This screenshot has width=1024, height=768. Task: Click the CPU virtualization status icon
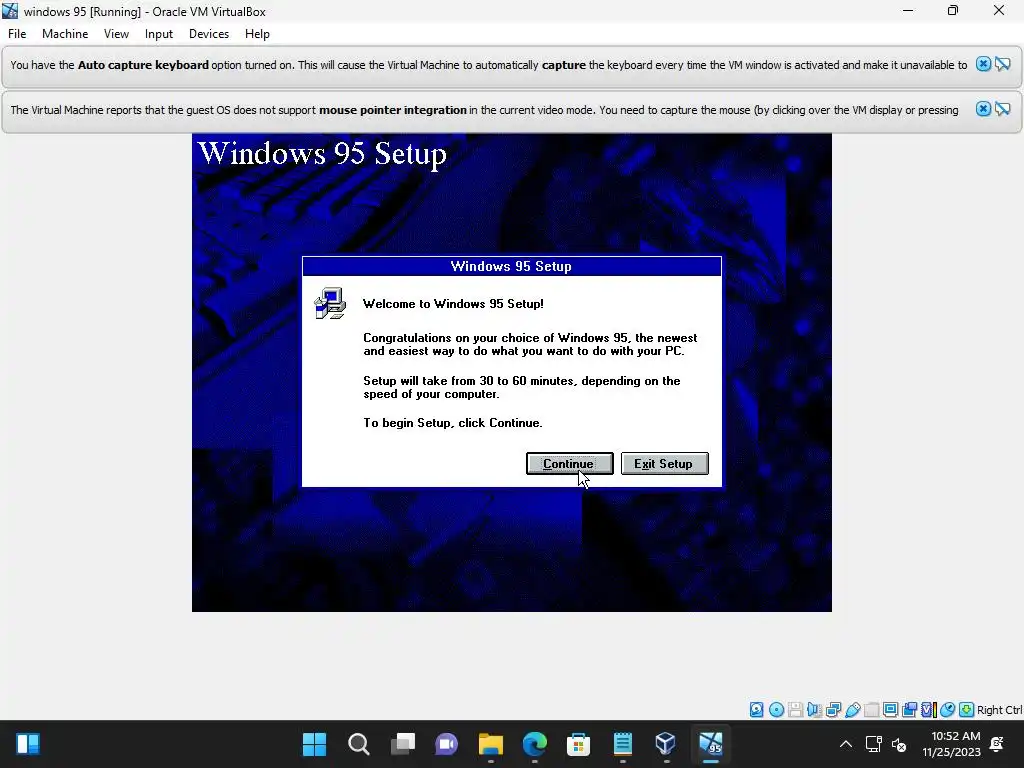[x=929, y=710]
